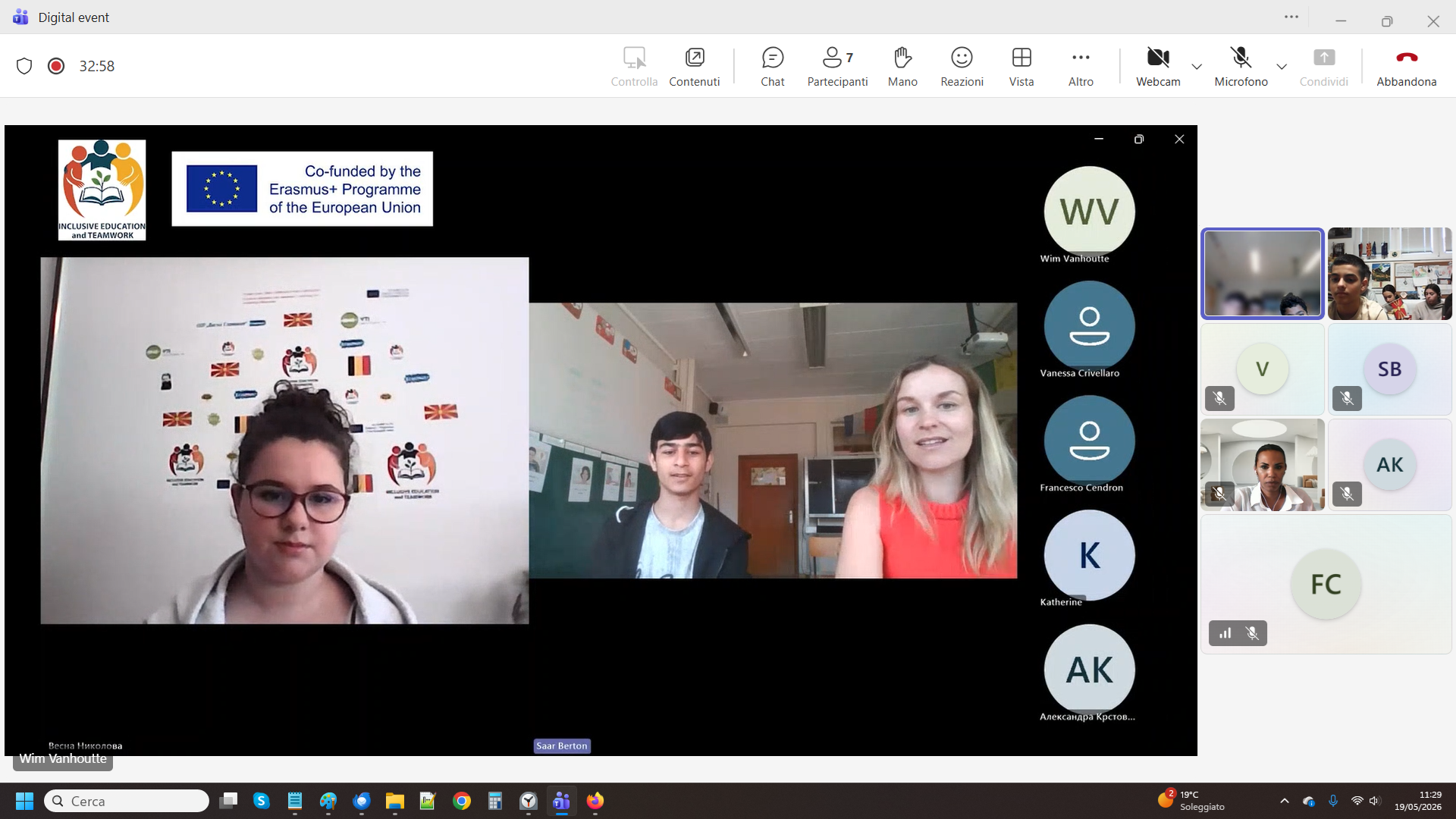Expand Microfono options dropdown arrow

click(x=1282, y=67)
